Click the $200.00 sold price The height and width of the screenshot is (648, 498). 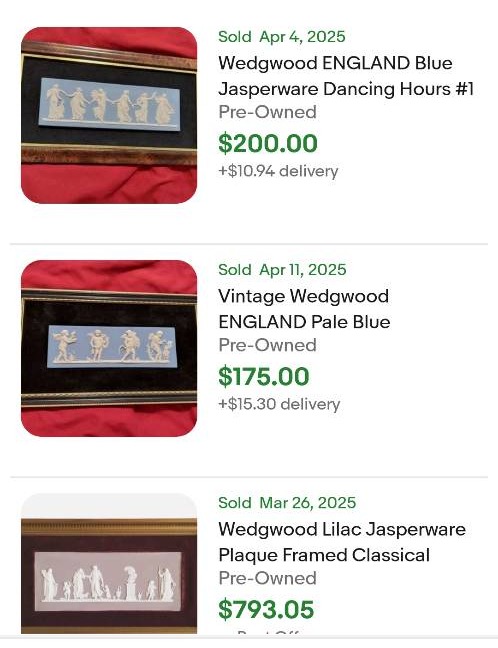click(268, 143)
